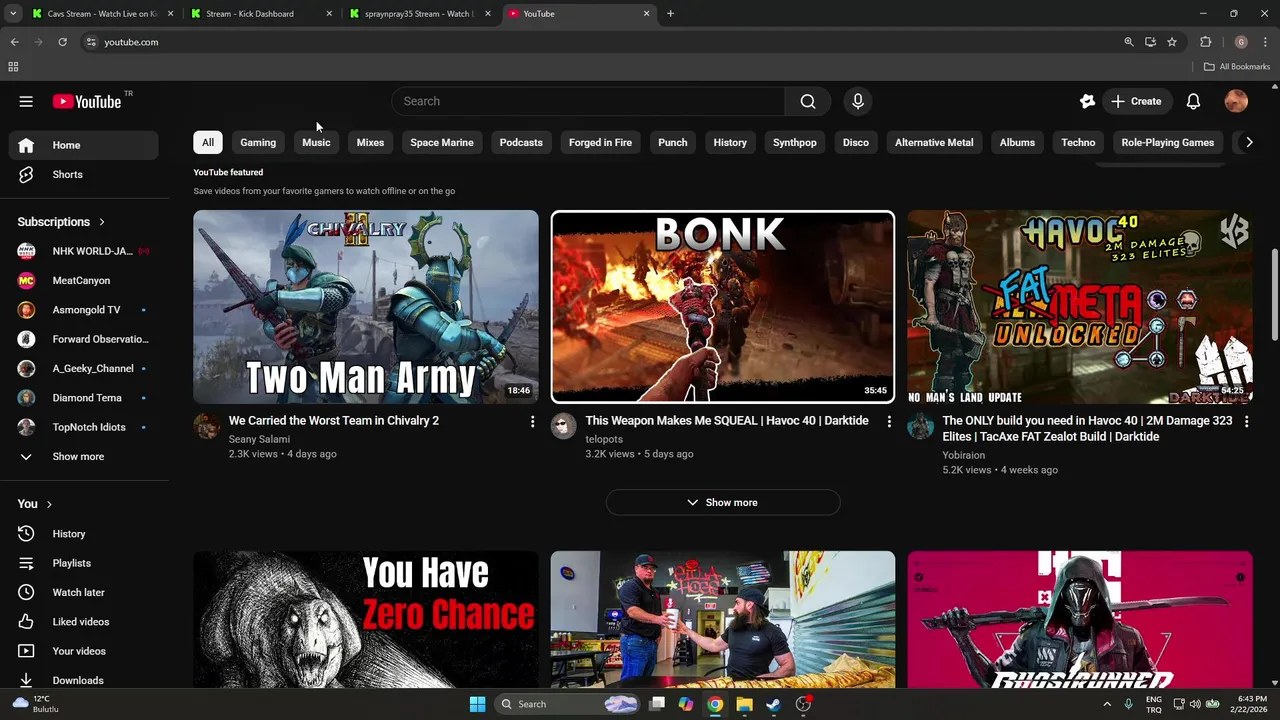Open Asmongold TV subscription
1280x720 pixels.
pyautogui.click(x=84, y=310)
